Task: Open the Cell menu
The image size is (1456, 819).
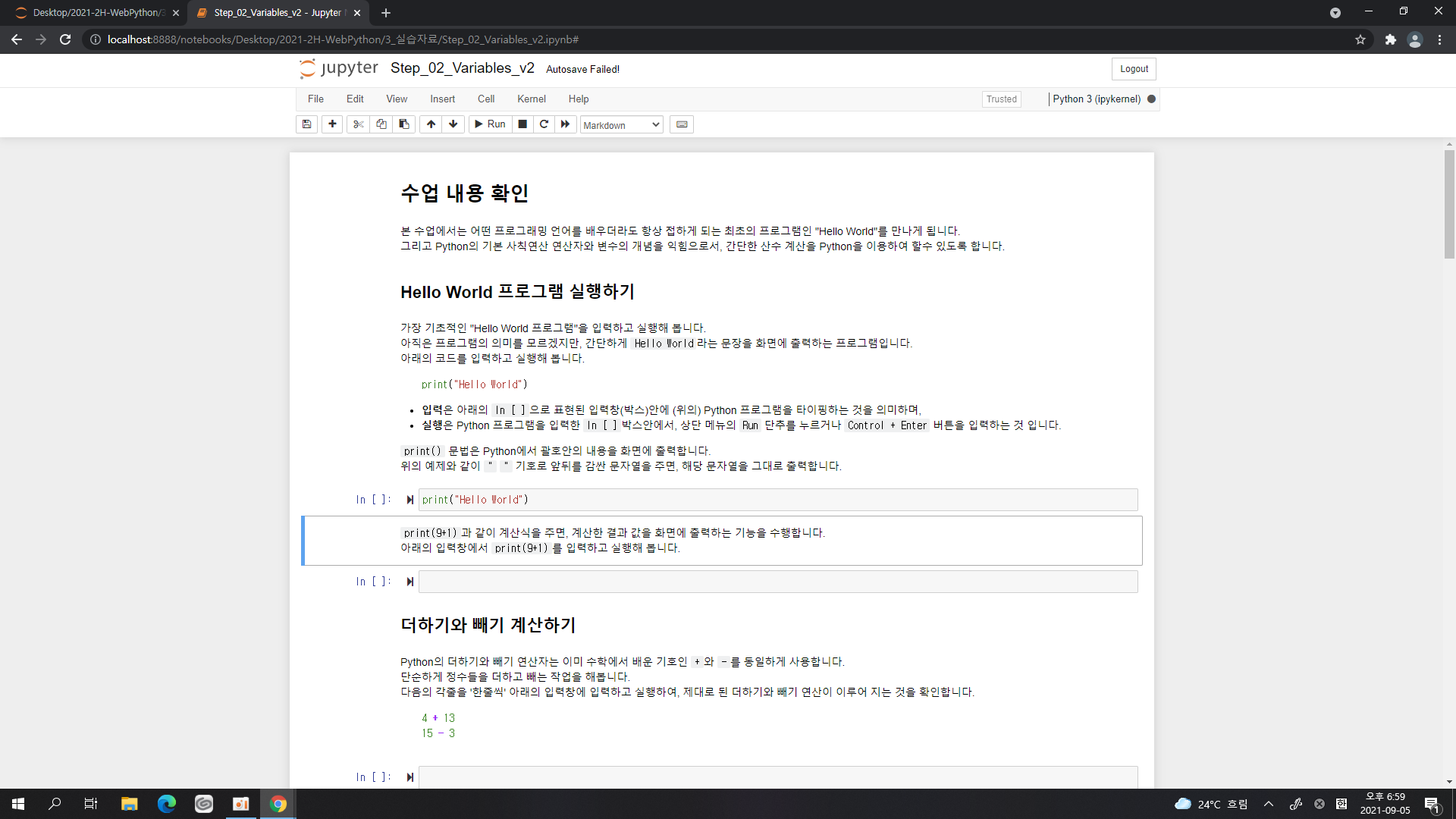Action: [x=486, y=99]
